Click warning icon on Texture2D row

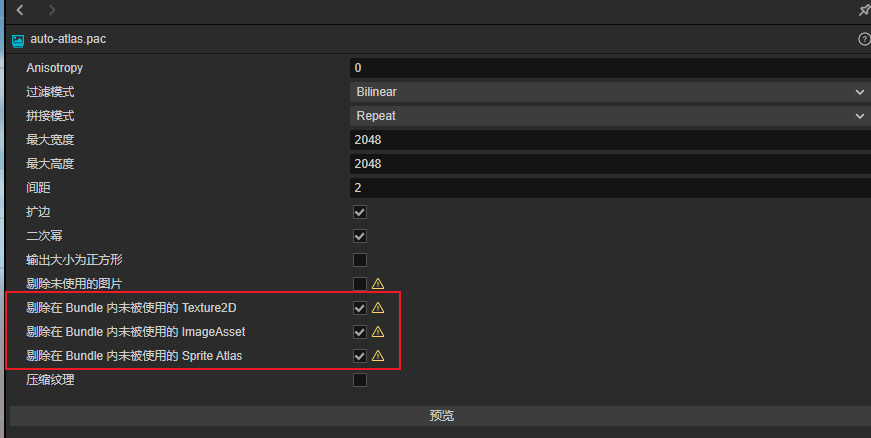378,308
